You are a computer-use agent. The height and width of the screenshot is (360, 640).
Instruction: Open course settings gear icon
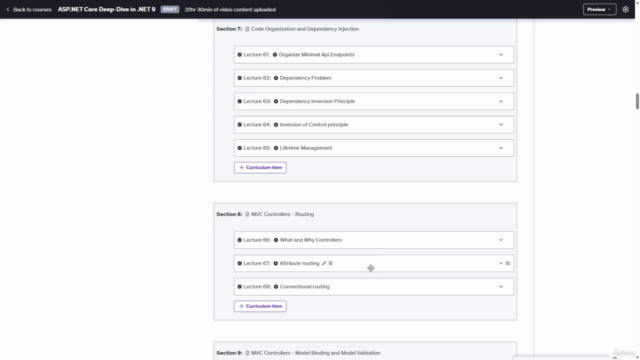coord(625,9)
